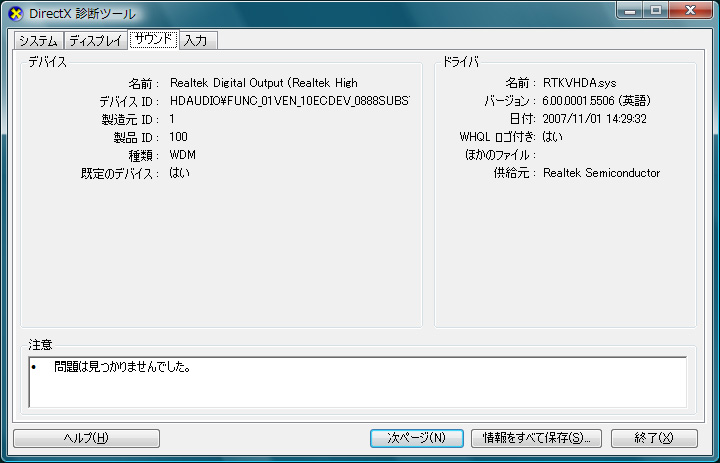
Task: Click the デバイス ID label
Action: coord(129,101)
